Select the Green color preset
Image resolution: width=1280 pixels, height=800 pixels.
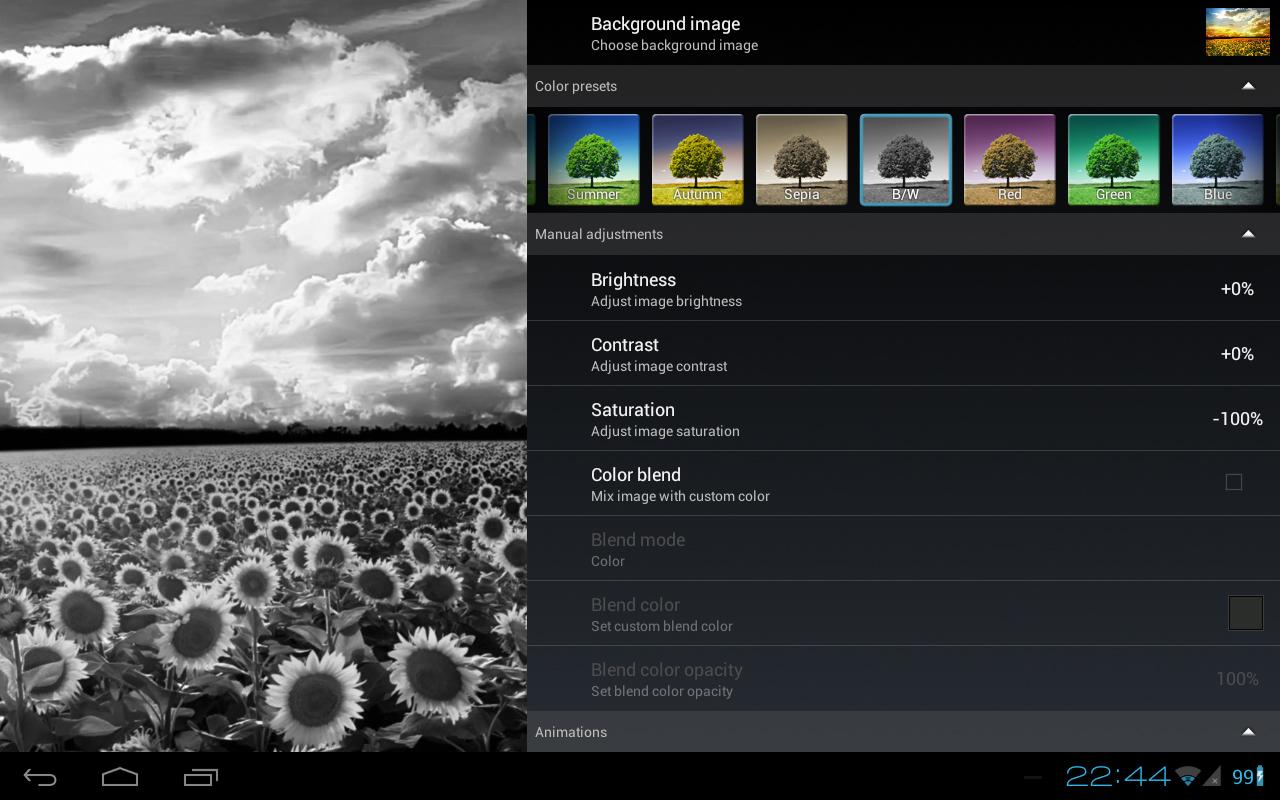click(1113, 160)
